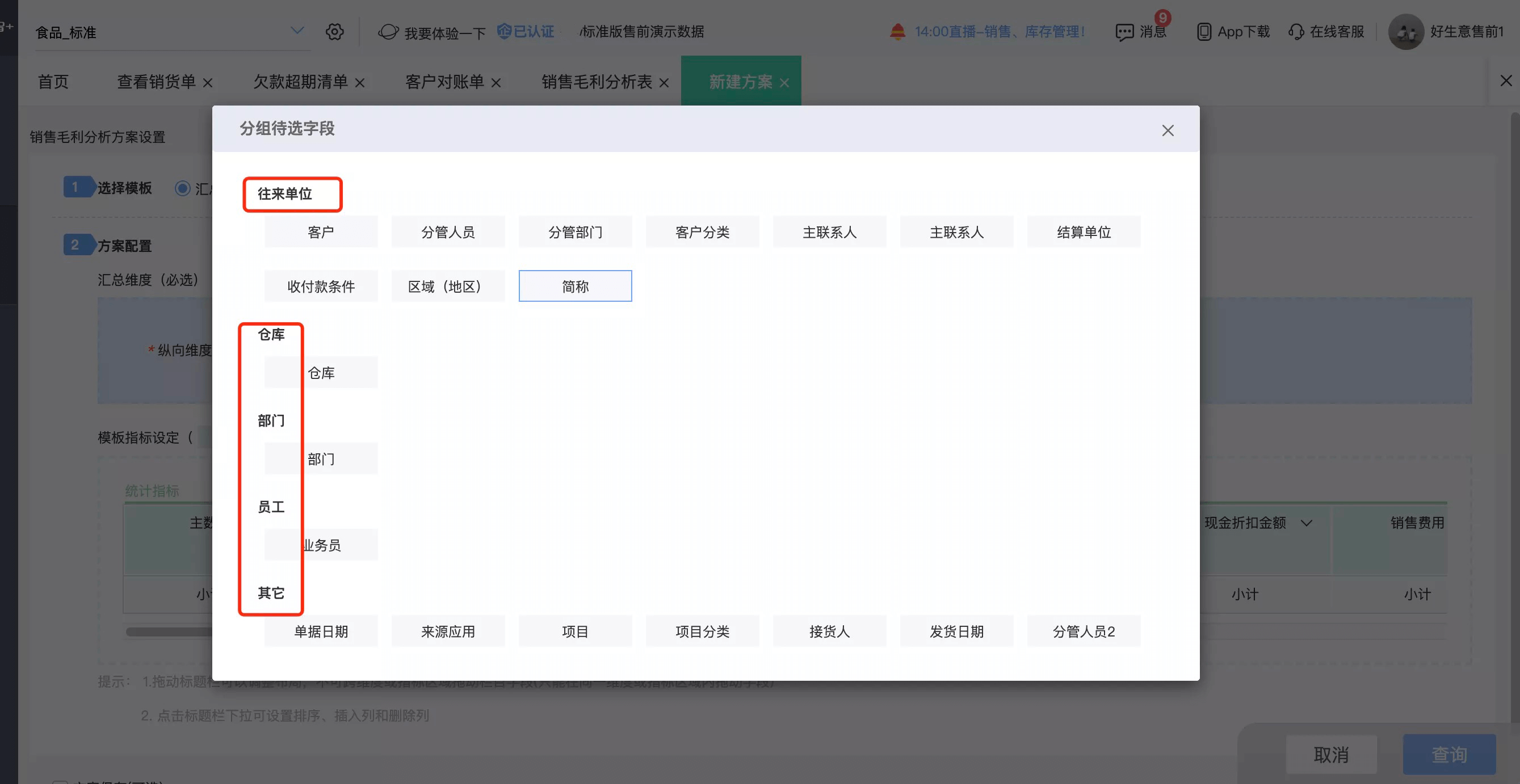Choose the highlighted 简称 field
The width and height of the screenshot is (1520, 784).
[576, 286]
